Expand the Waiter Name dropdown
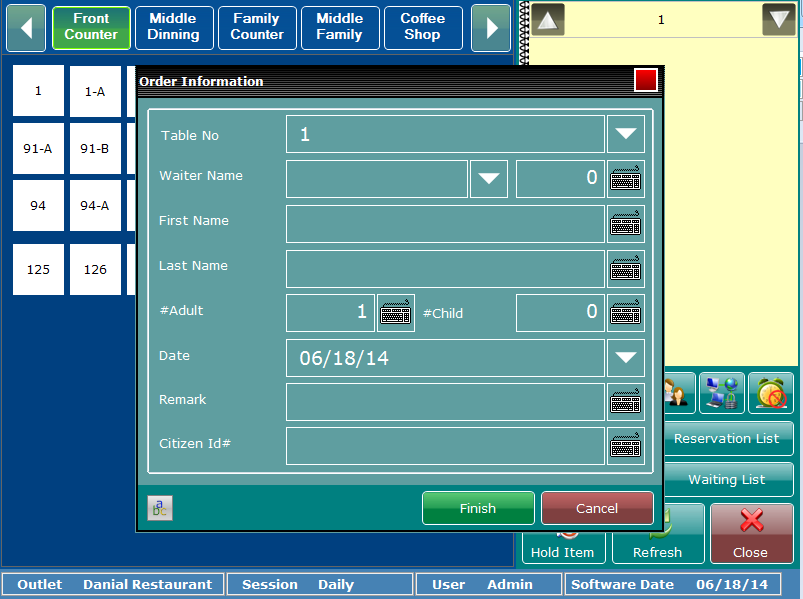Screen dimensions: 803x599 [x=489, y=179]
